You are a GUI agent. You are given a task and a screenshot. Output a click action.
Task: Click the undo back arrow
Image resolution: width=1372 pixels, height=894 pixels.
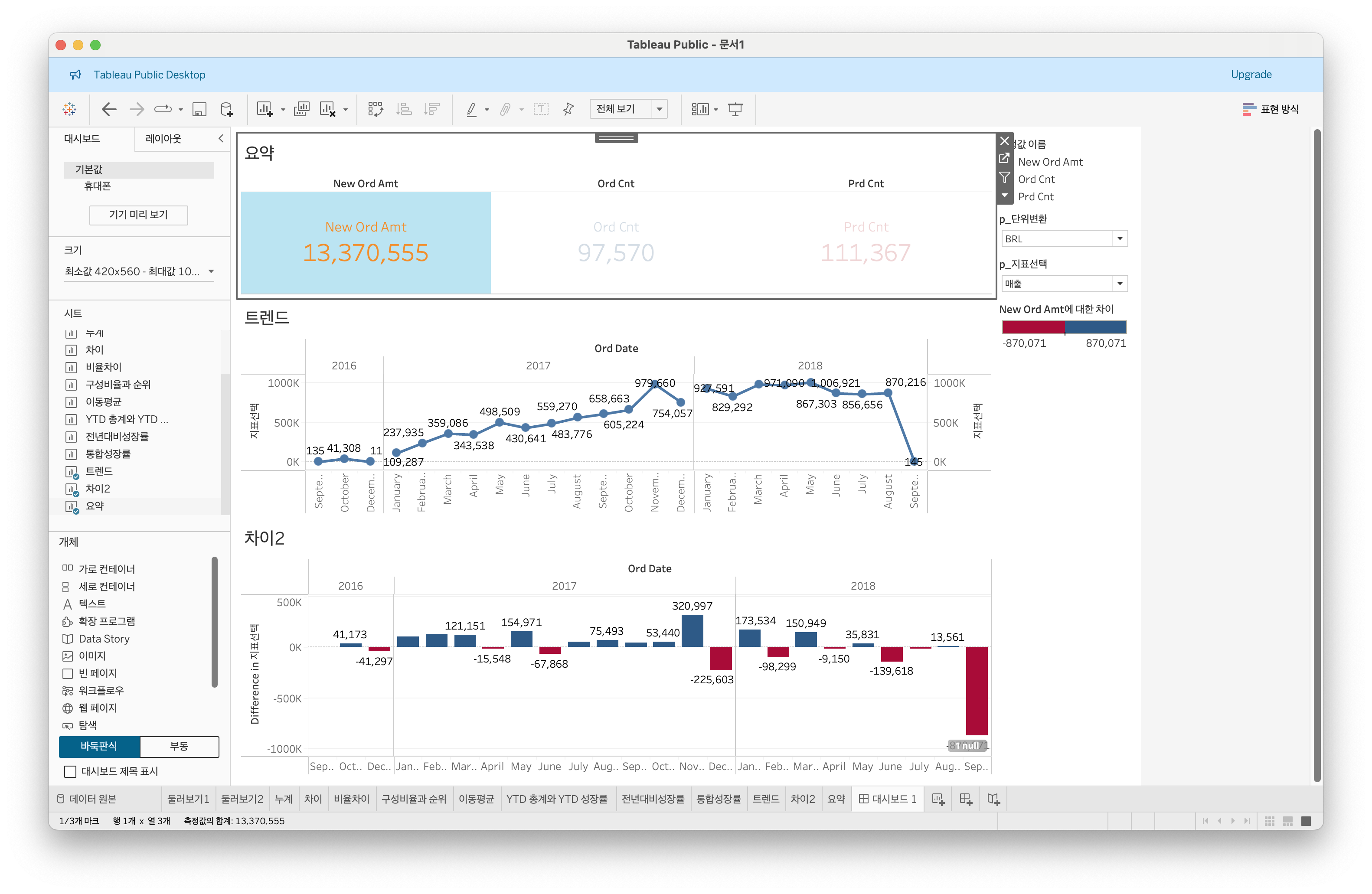(109, 110)
